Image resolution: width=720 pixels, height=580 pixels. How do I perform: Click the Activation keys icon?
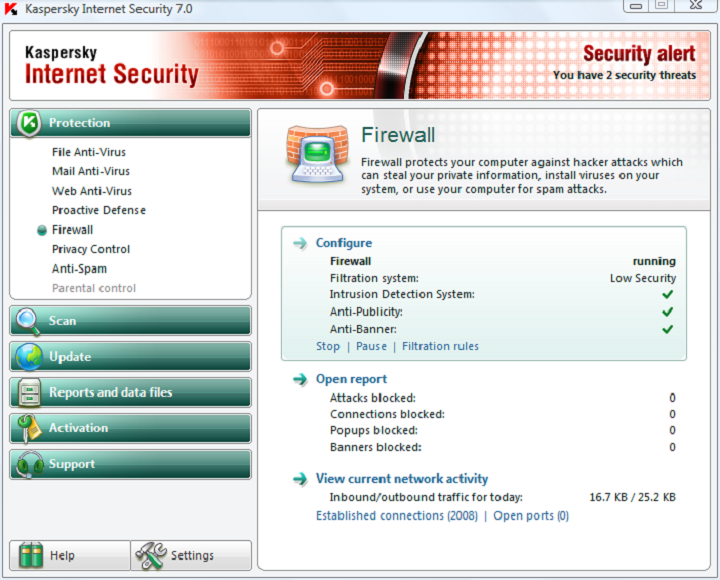pyautogui.click(x=28, y=428)
